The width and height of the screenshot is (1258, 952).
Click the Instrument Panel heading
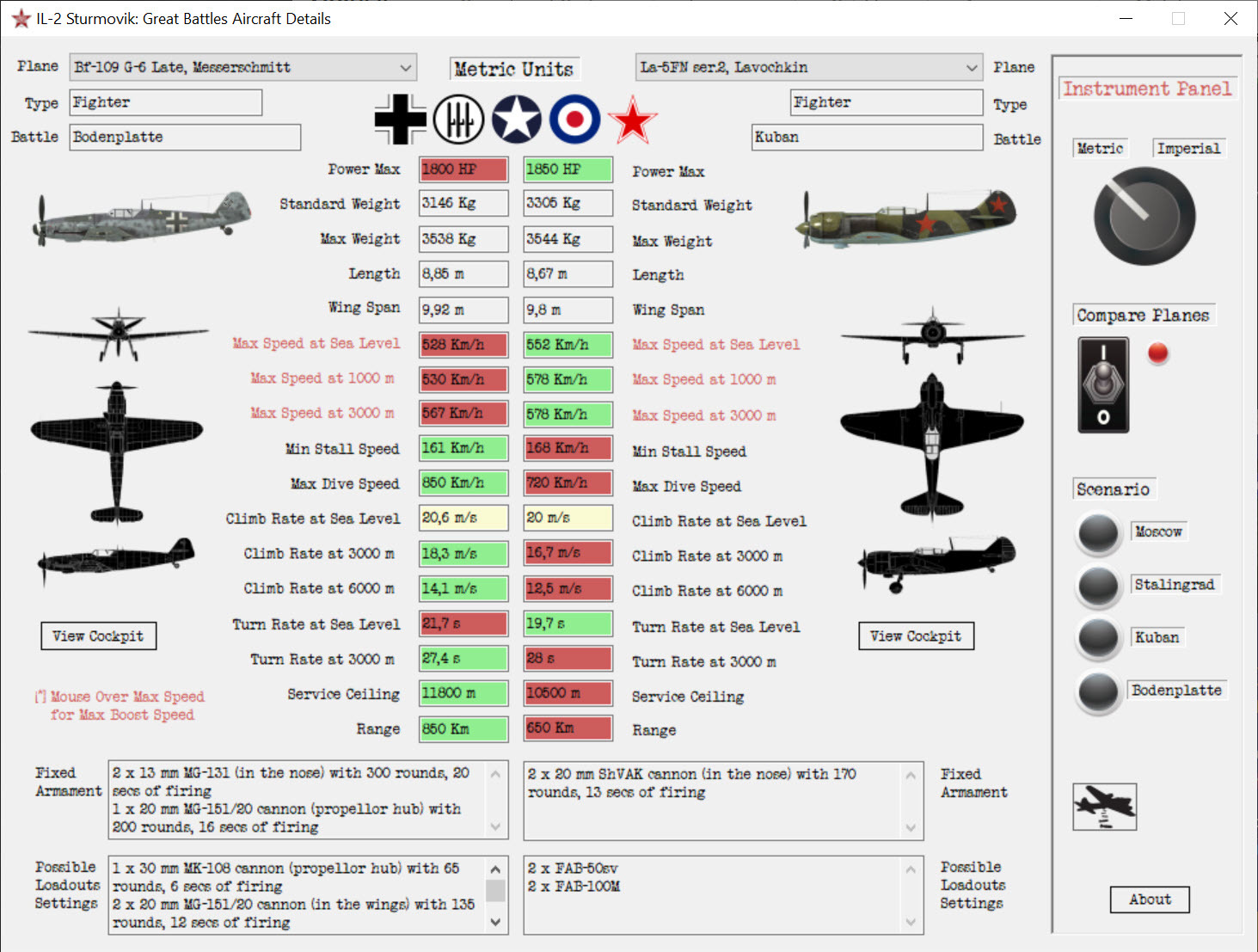(1147, 89)
